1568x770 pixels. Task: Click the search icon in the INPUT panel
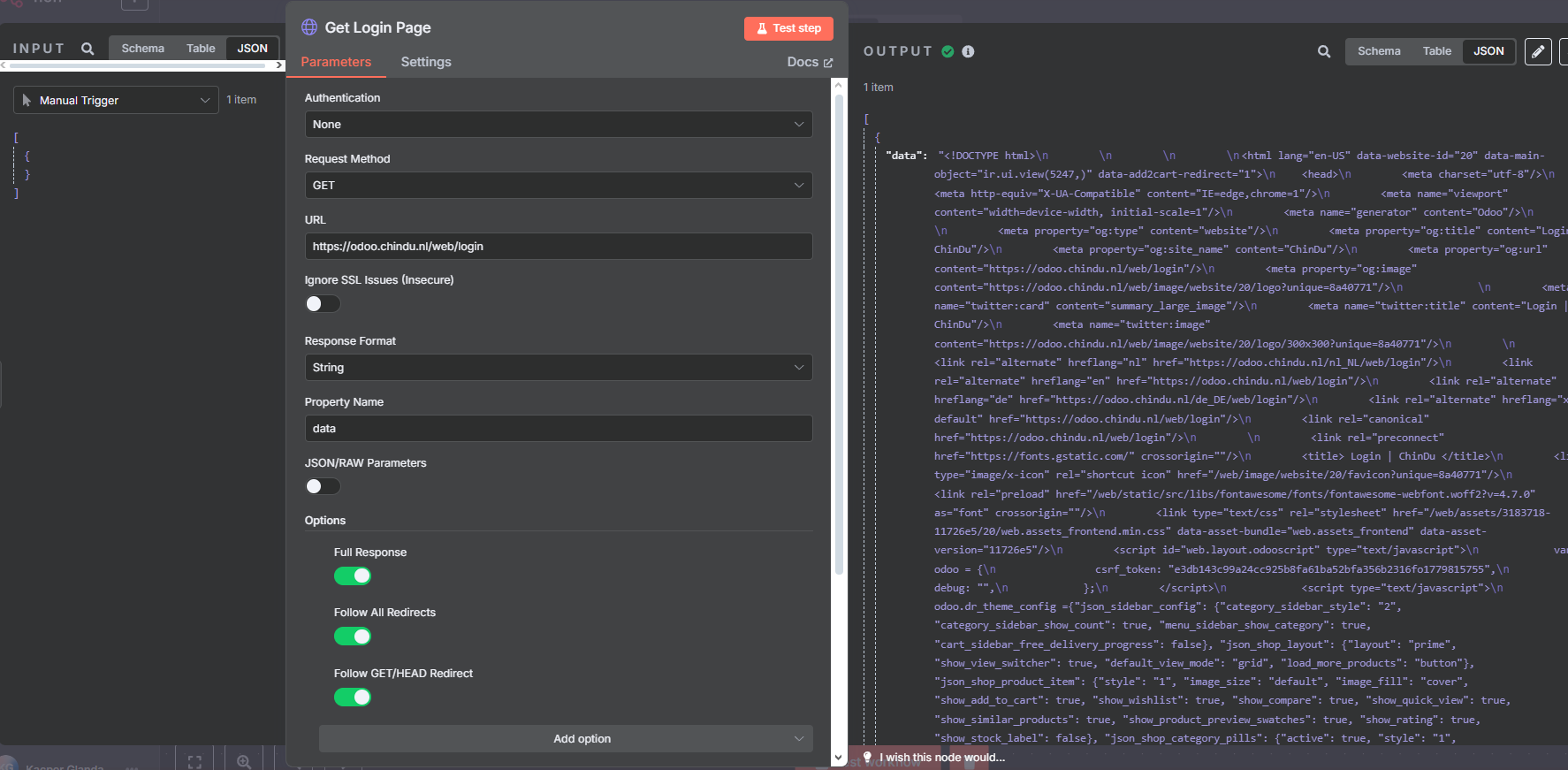pos(88,49)
